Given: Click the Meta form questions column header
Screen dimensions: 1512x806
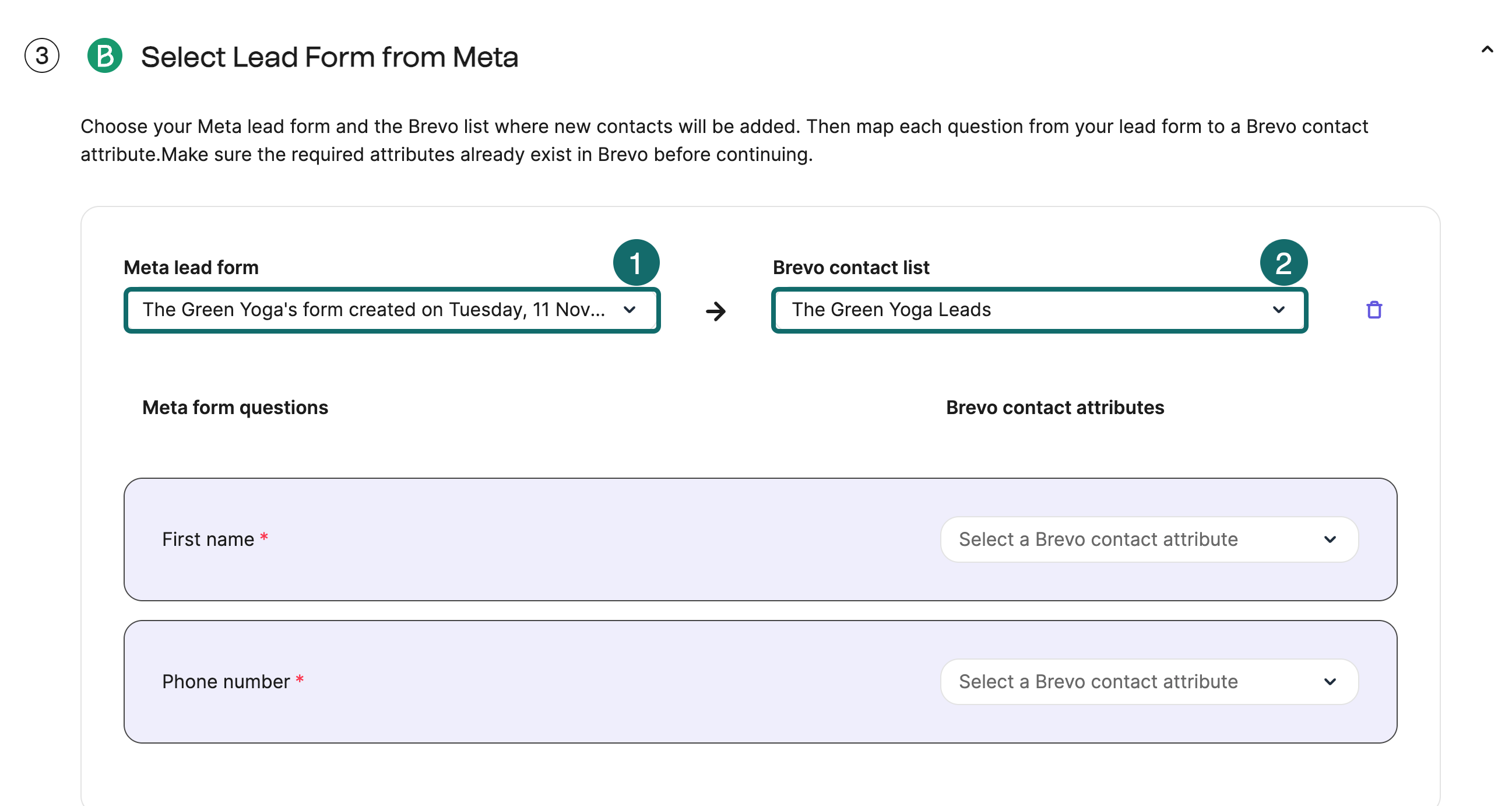Looking at the screenshot, I should (235, 408).
